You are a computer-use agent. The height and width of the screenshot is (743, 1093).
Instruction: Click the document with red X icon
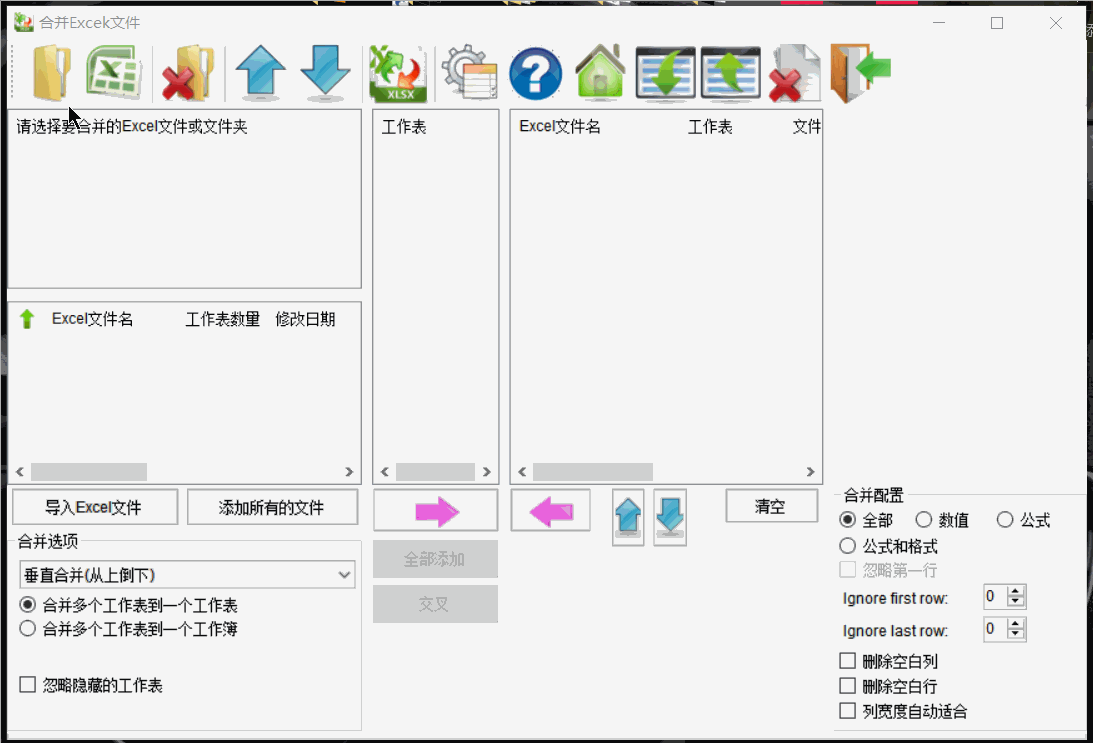(x=795, y=74)
